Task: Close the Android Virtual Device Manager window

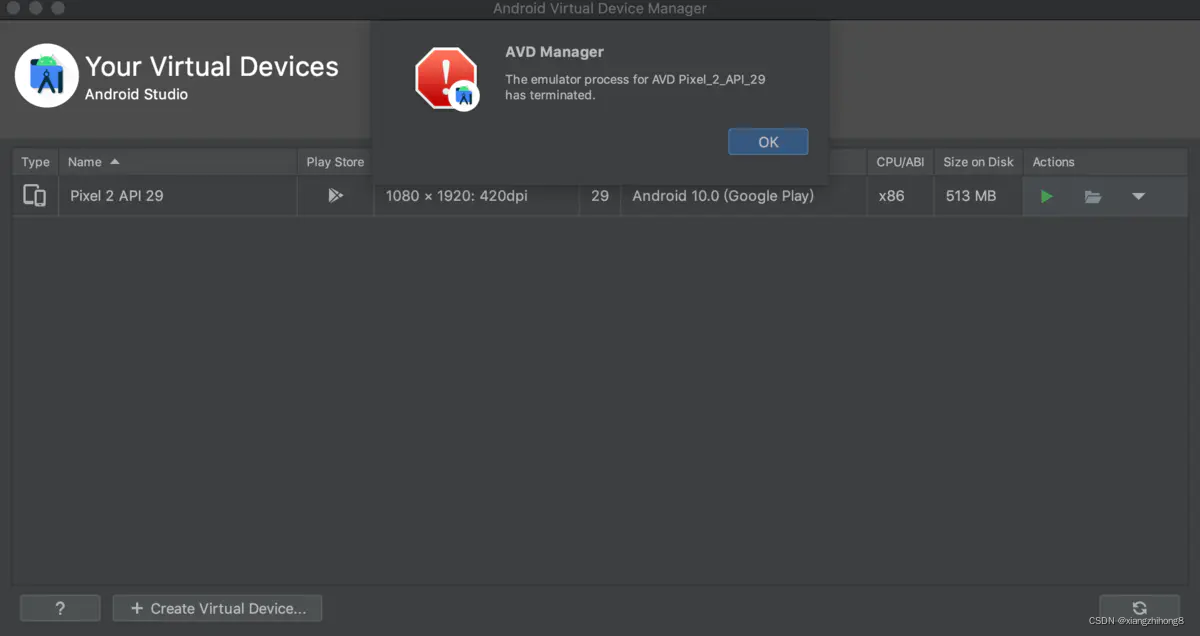Action: pos(14,8)
